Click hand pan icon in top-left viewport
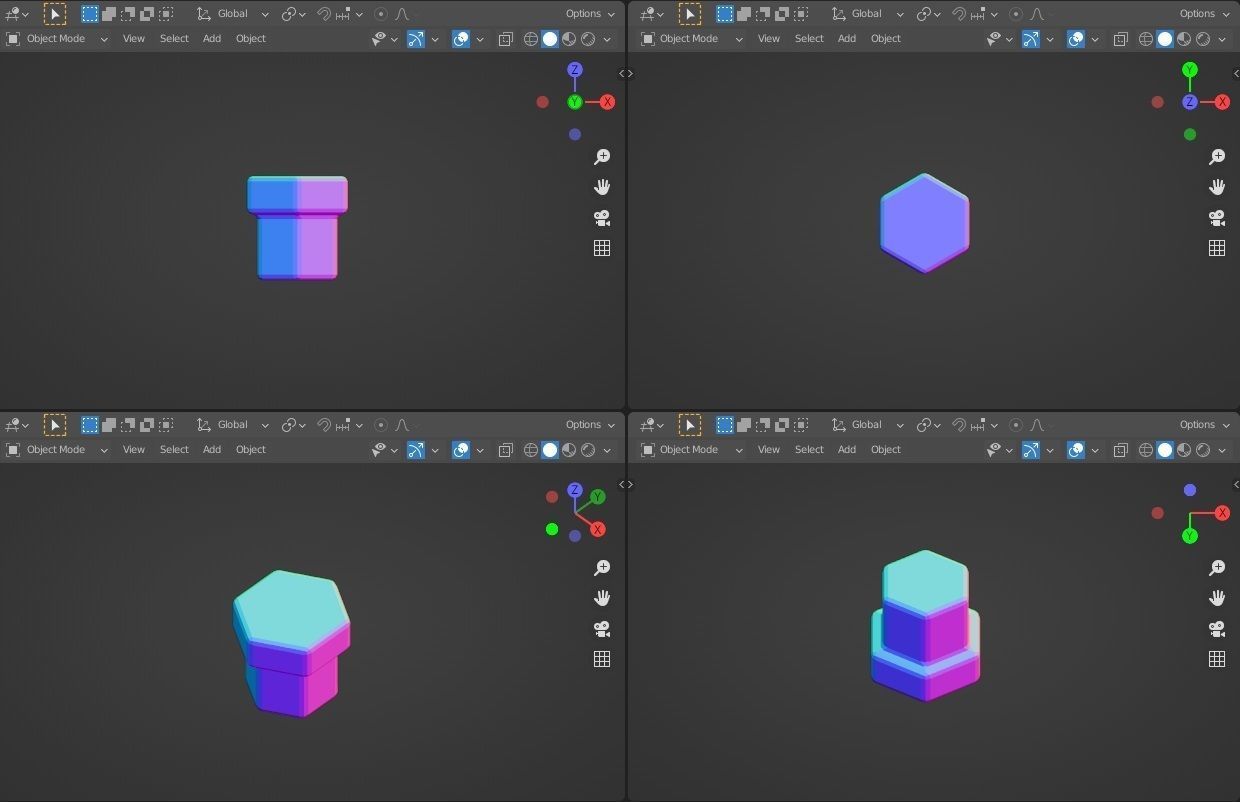1240x802 pixels. pyautogui.click(x=602, y=187)
